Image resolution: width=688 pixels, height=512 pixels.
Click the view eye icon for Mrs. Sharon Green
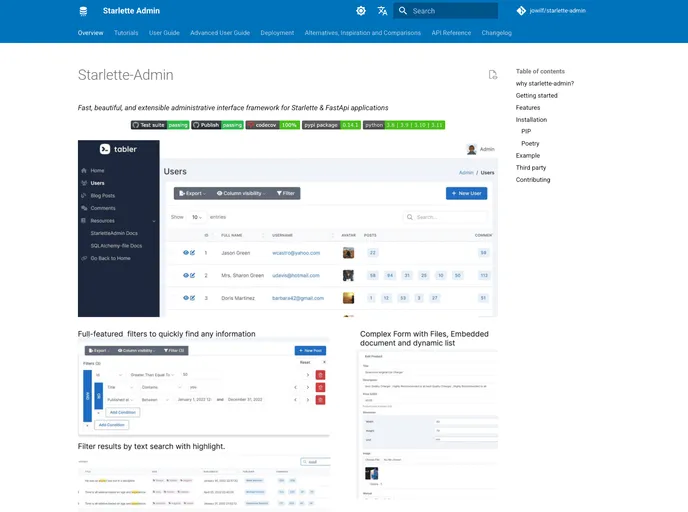[186, 276]
